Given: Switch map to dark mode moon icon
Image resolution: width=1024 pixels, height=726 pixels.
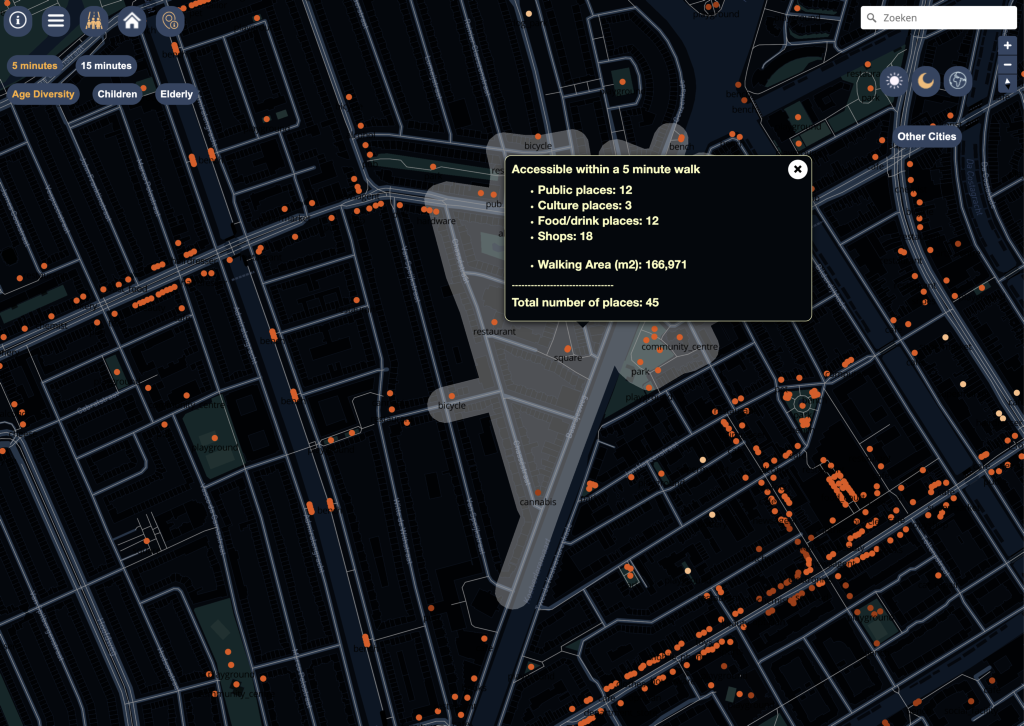Looking at the screenshot, I should [926, 81].
